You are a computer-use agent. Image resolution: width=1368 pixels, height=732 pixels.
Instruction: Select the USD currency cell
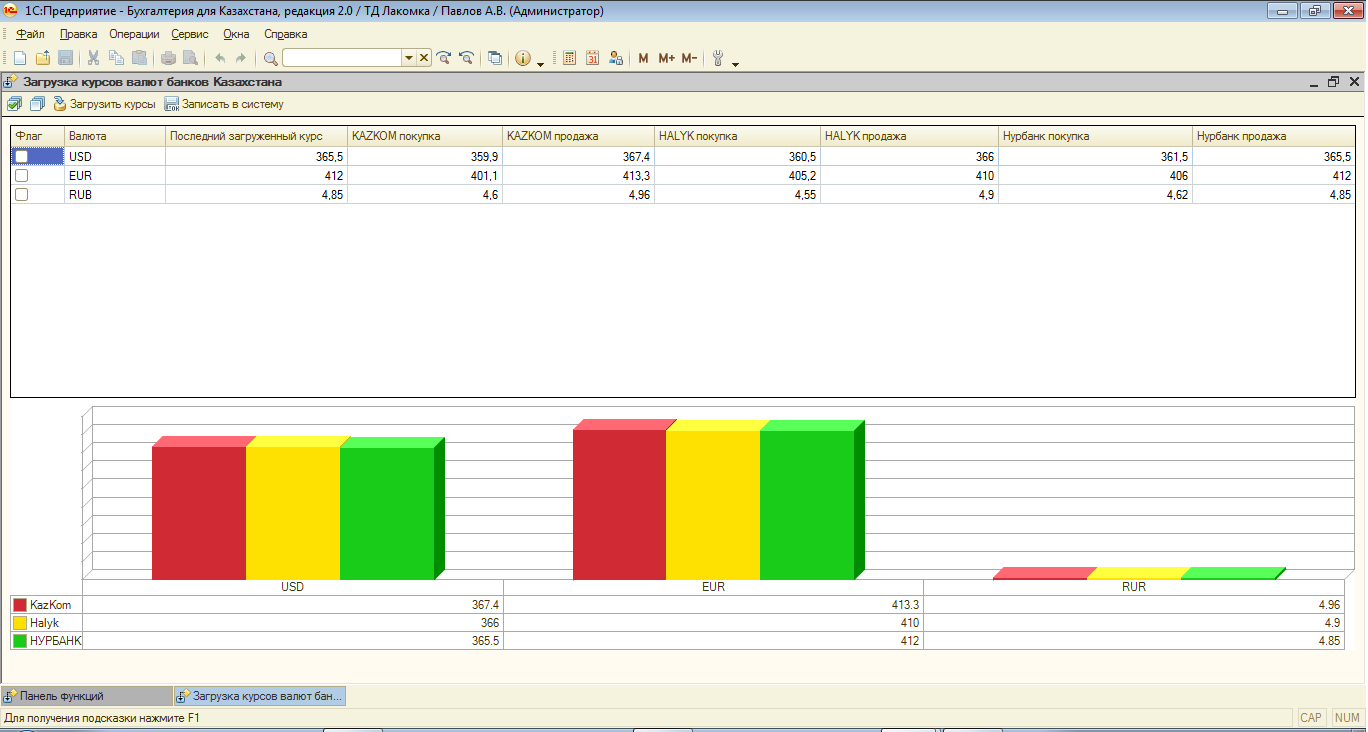pyautogui.click(x=114, y=157)
